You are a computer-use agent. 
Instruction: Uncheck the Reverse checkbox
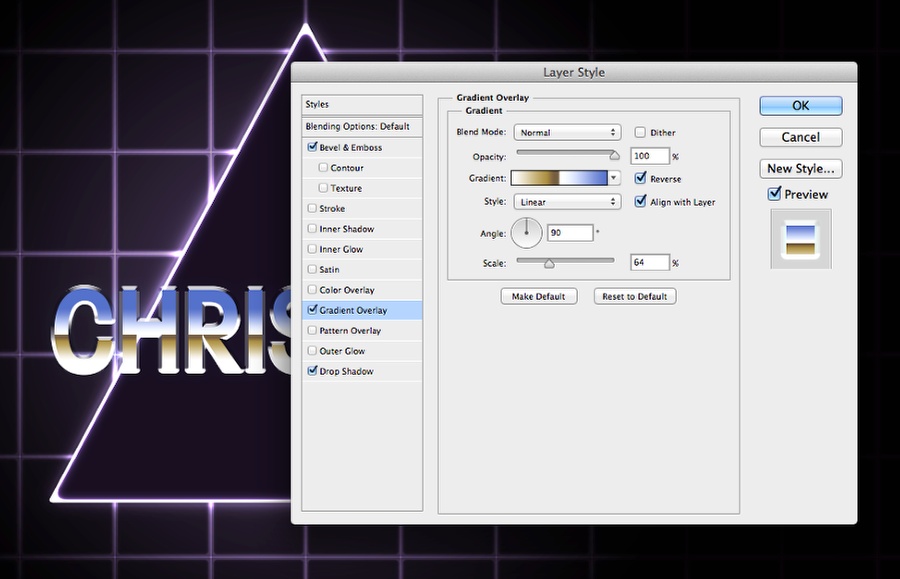(x=641, y=178)
